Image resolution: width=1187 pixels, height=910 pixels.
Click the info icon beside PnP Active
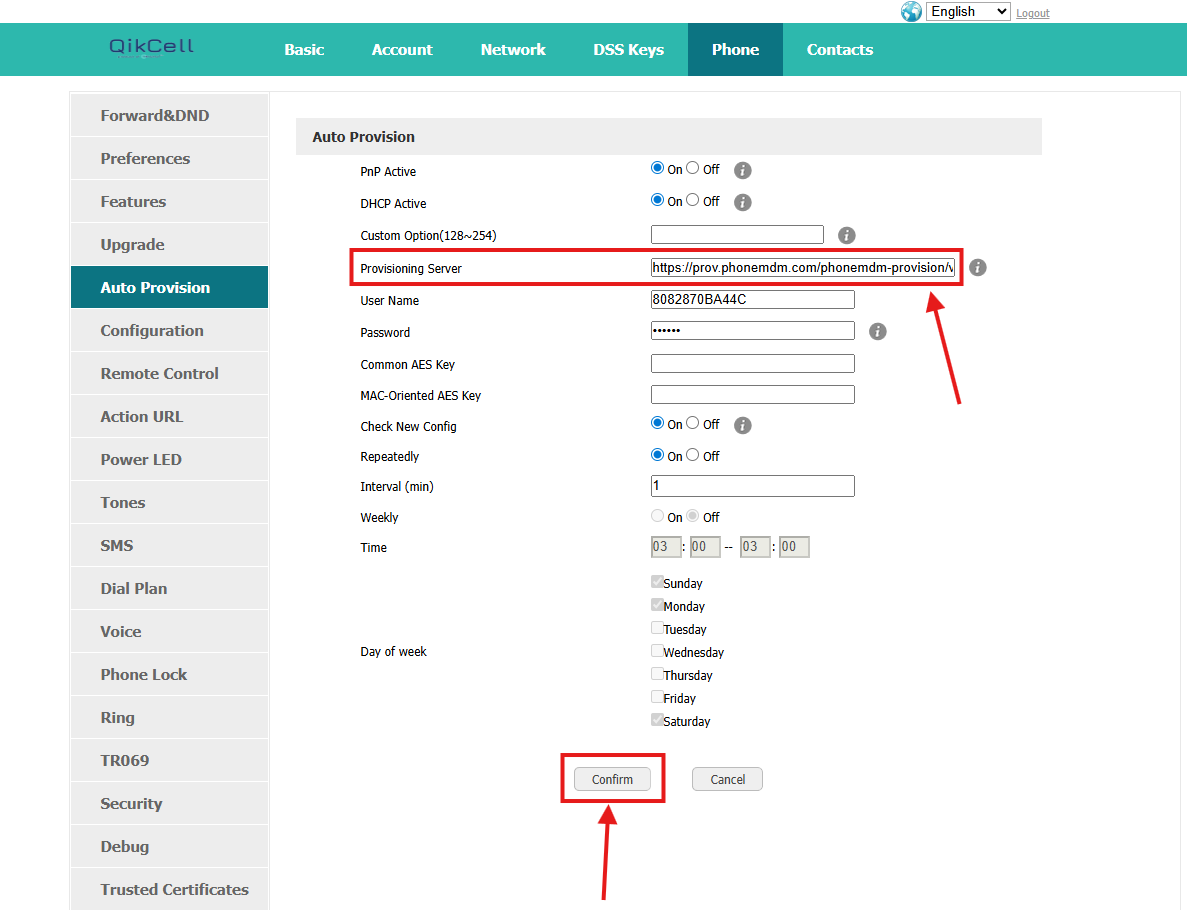pyautogui.click(x=742, y=170)
